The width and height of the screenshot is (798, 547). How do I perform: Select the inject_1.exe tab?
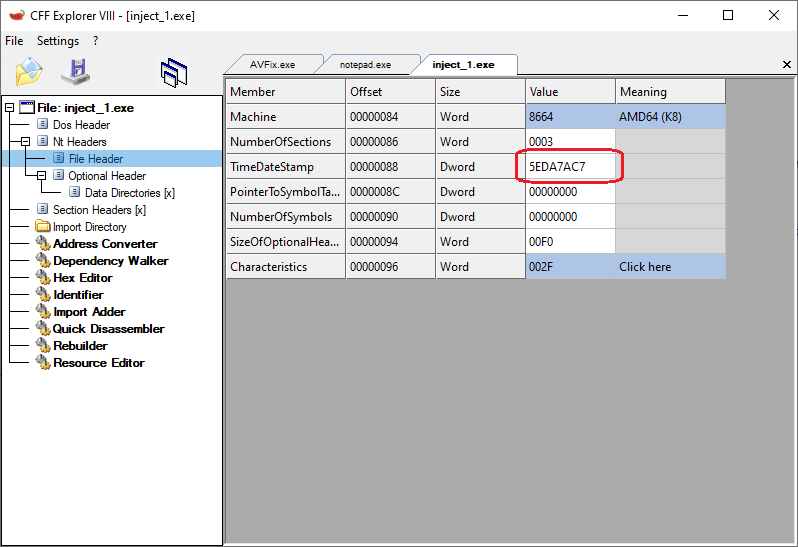point(463,65)
